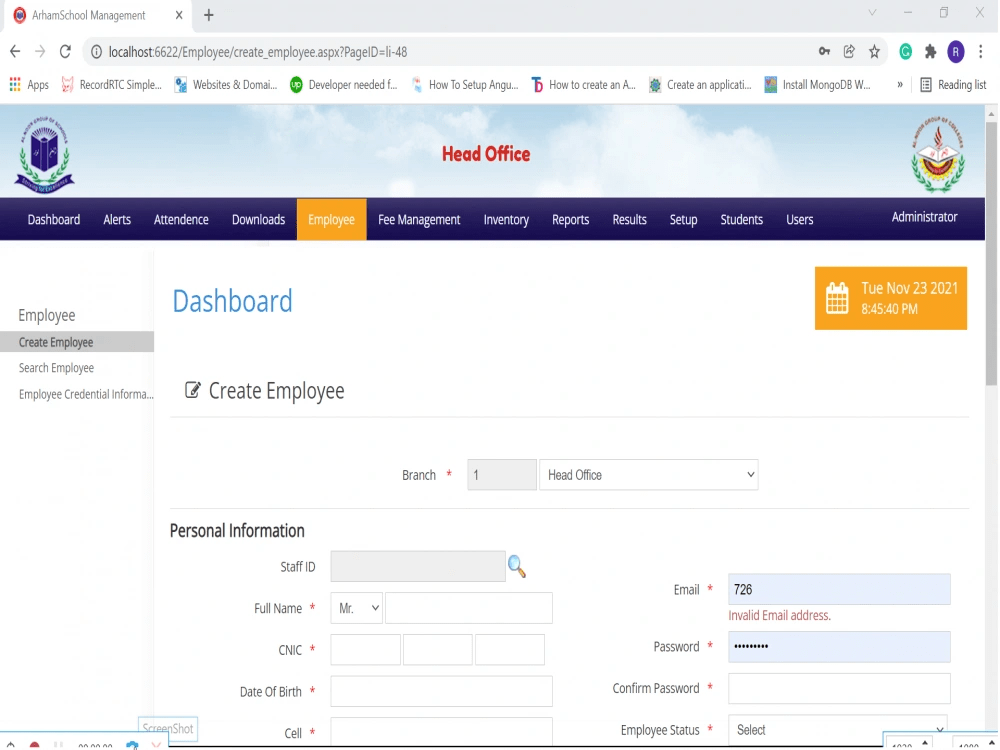
Task: Open the Results menu
Action: click(x=629, y=219)
